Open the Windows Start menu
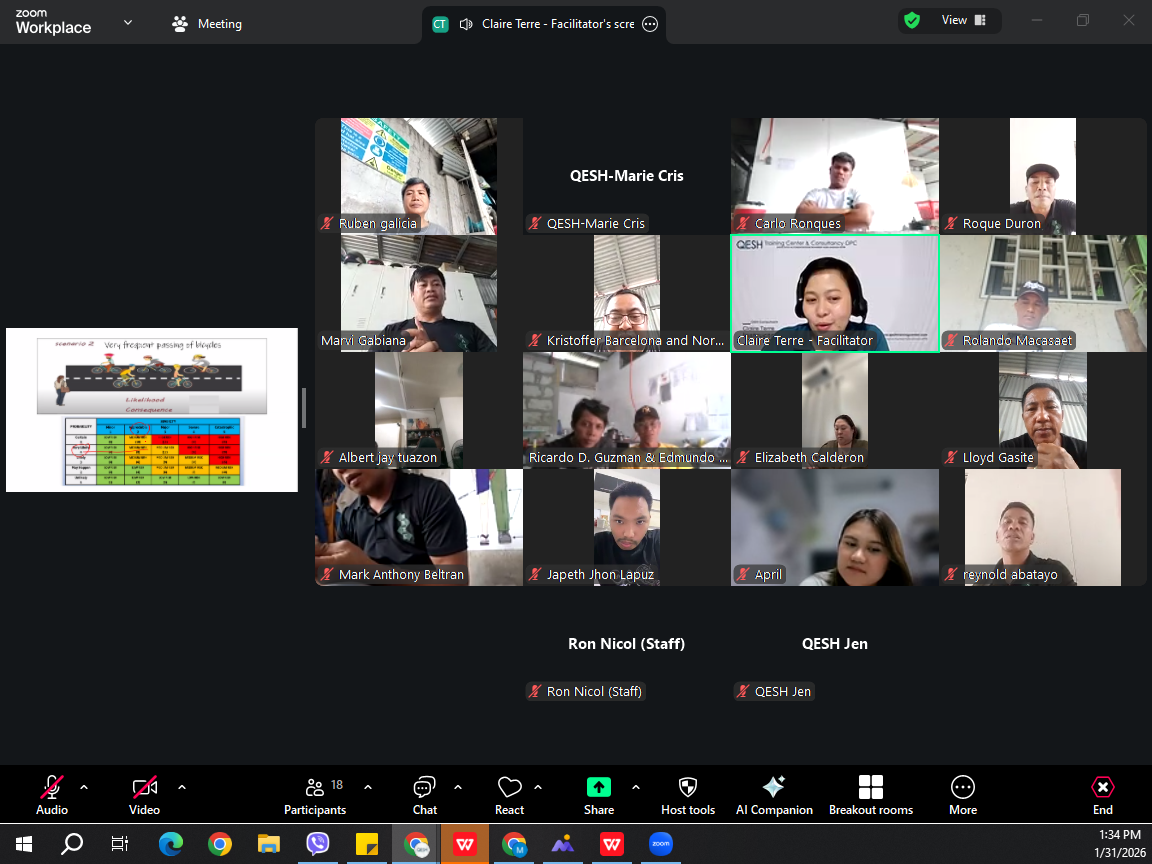The image size is (1152, 864). click(24, 844)
